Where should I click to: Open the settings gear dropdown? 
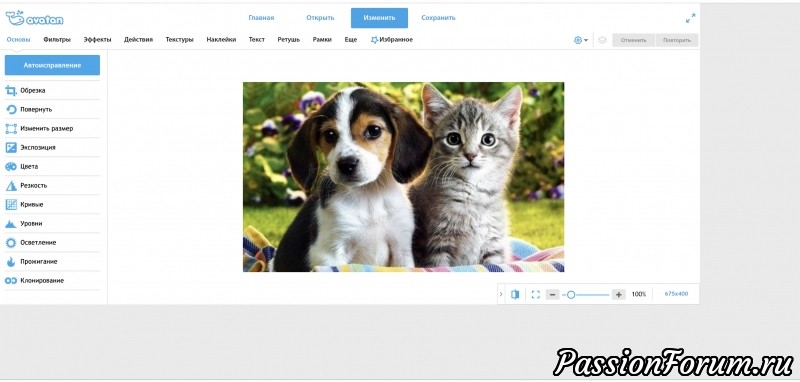click(x=581, y=40)
